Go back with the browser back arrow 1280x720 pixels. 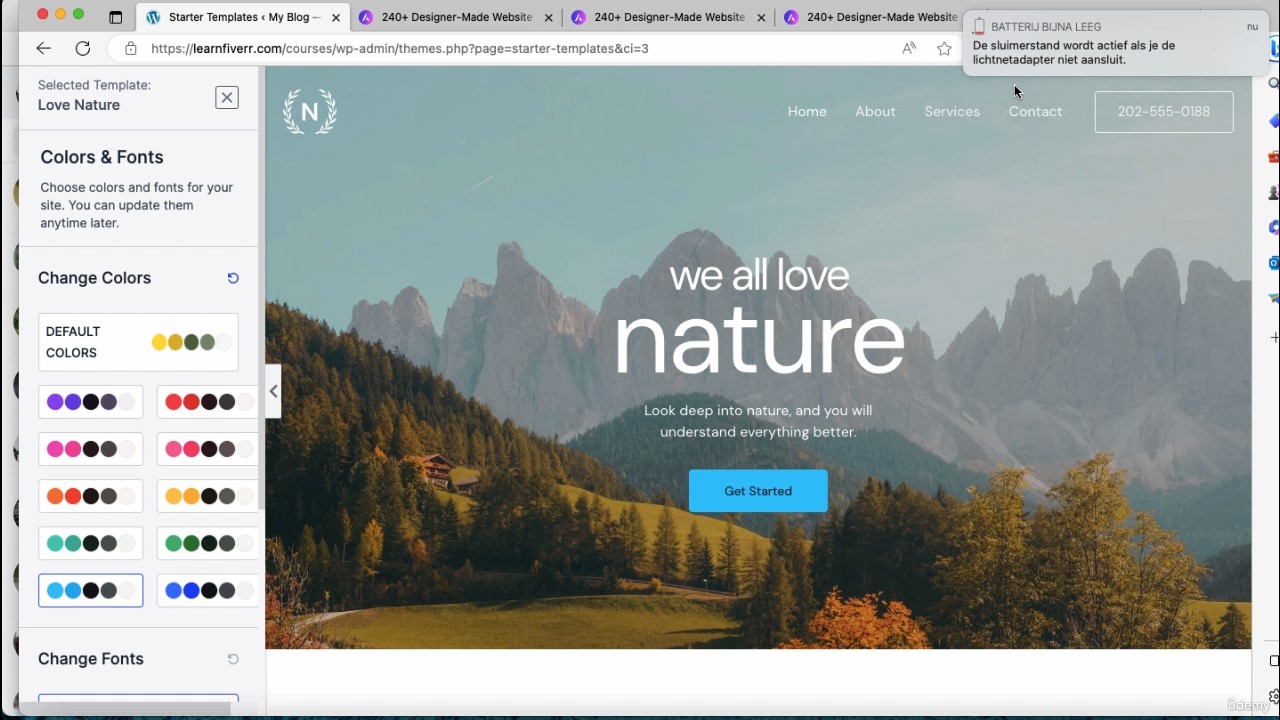point(43,48)
